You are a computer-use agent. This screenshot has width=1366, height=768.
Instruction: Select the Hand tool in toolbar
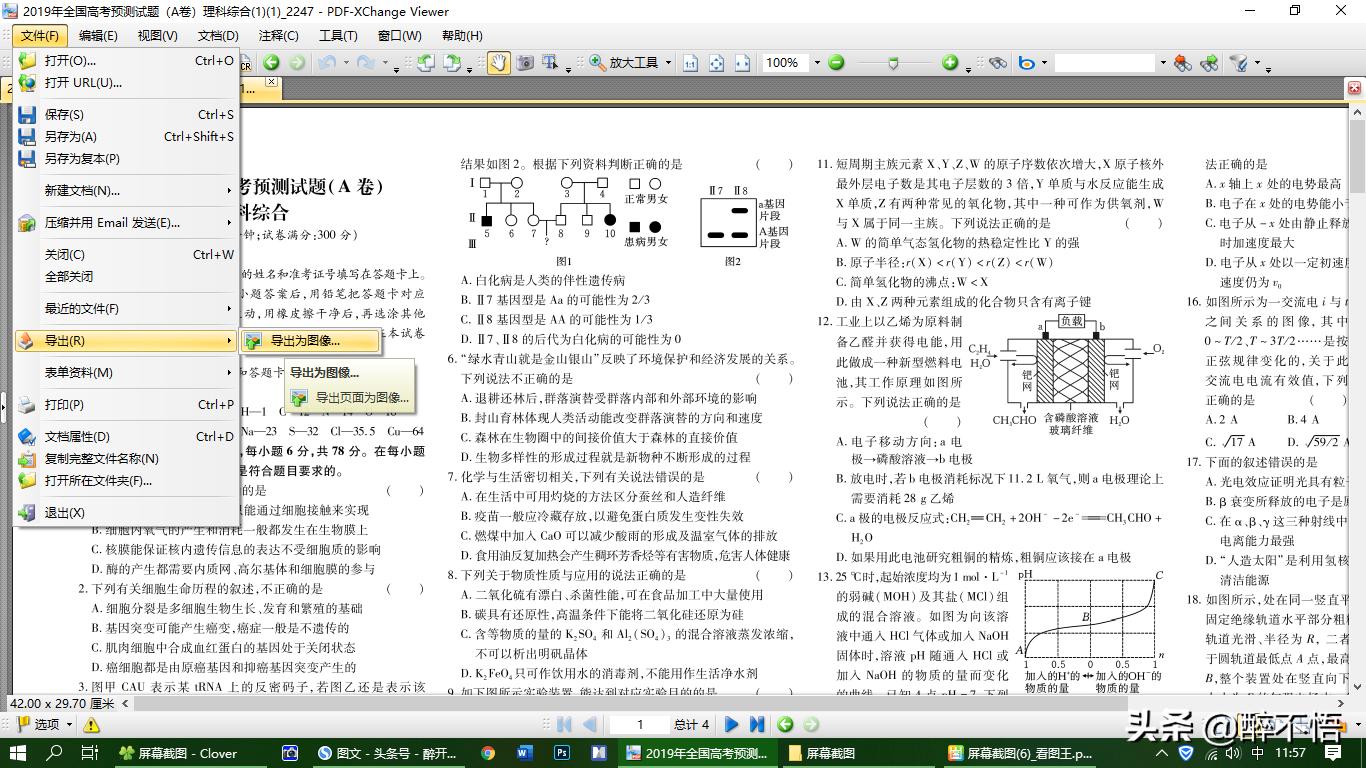(498, 63)
